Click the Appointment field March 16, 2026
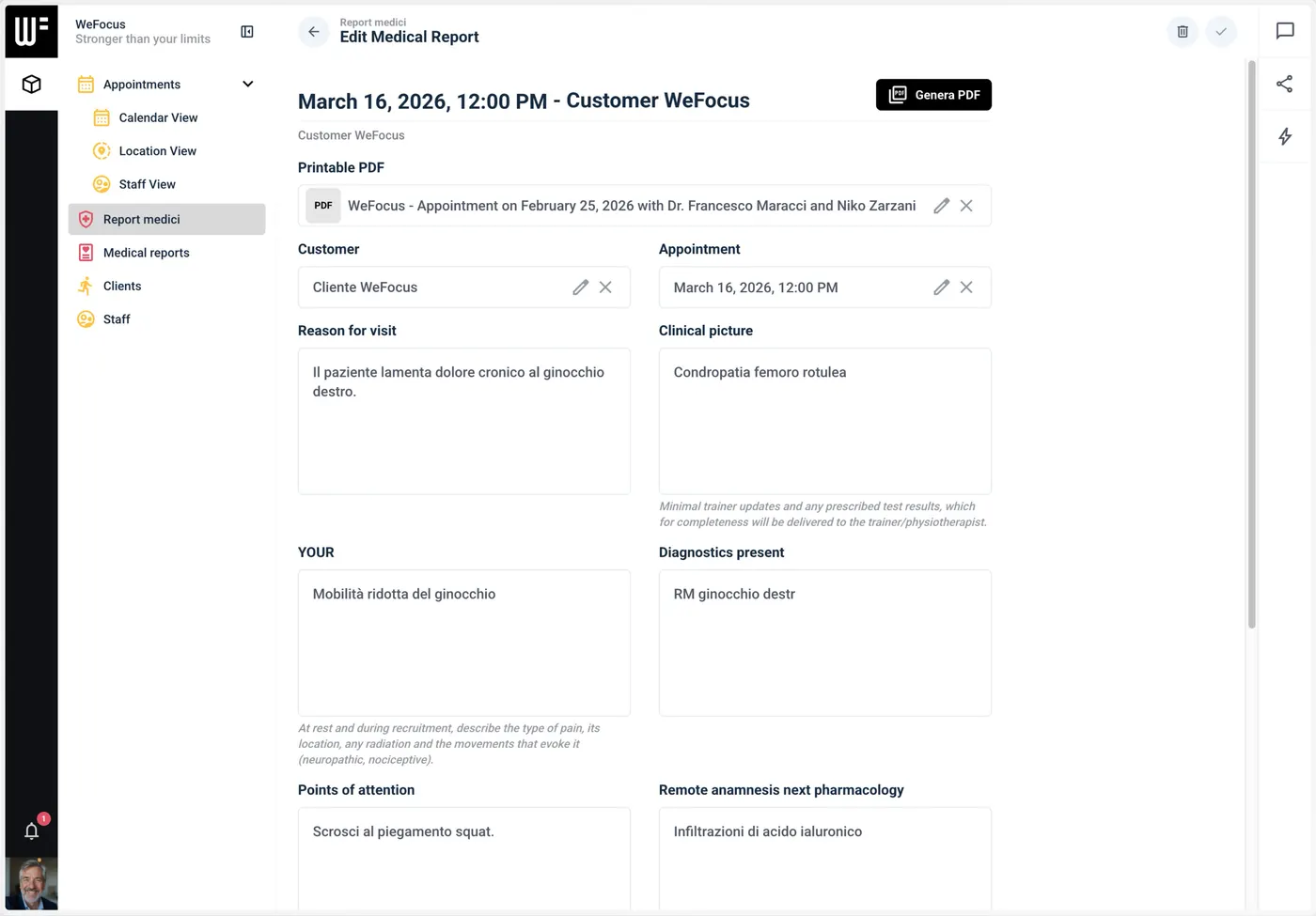The height and width of the screenshot is (916, 1316). point(825,287)
